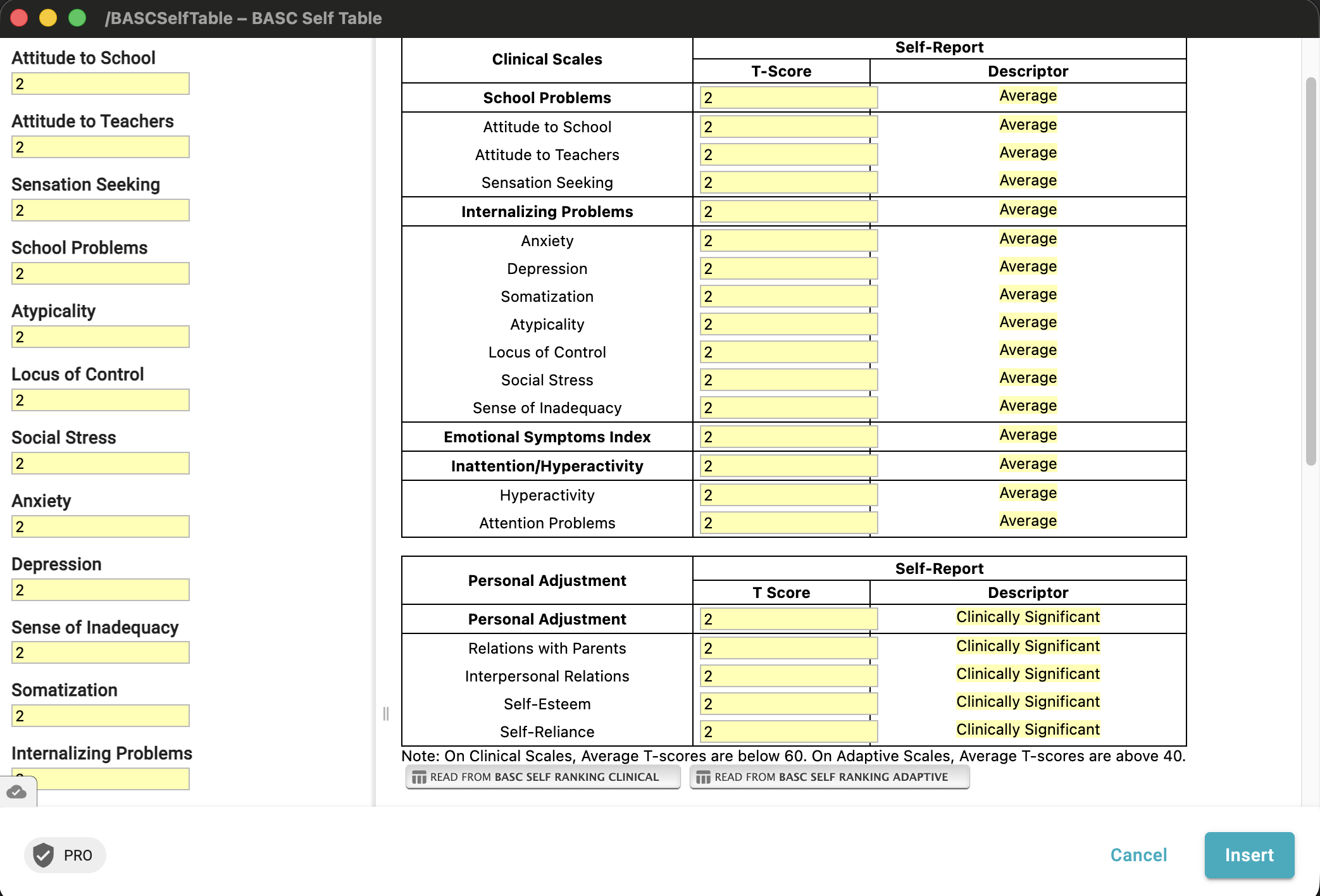This screenshot has height=896, width=1320.
Task: Click table icon on Read From Adaptive button
Action: (703, 777)
